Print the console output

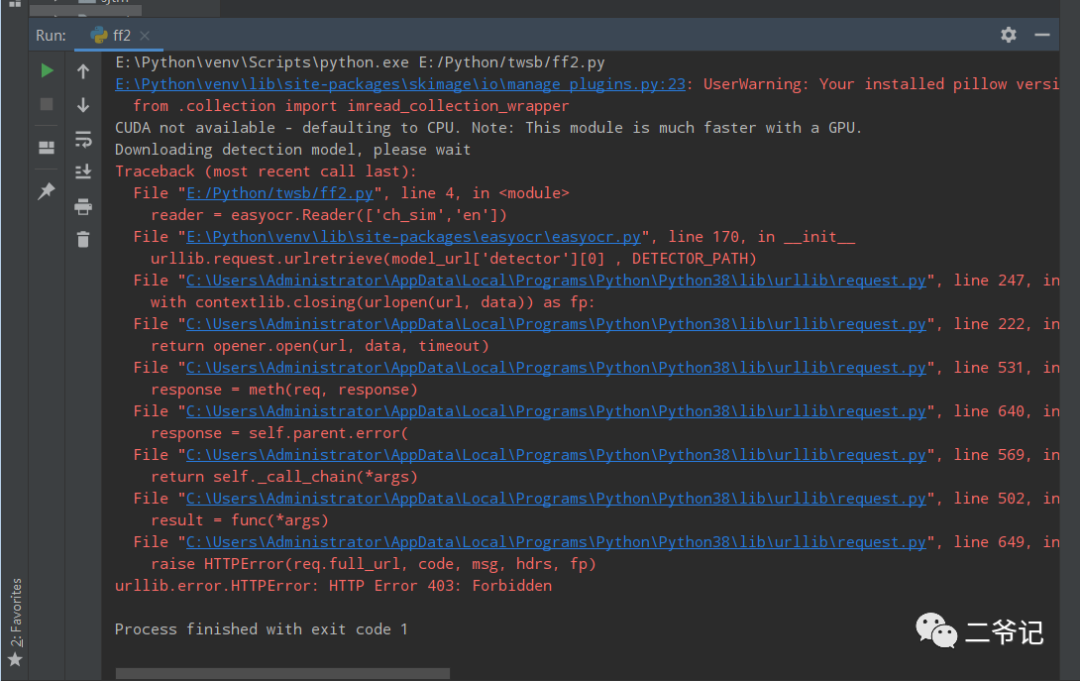pos(83,207)
